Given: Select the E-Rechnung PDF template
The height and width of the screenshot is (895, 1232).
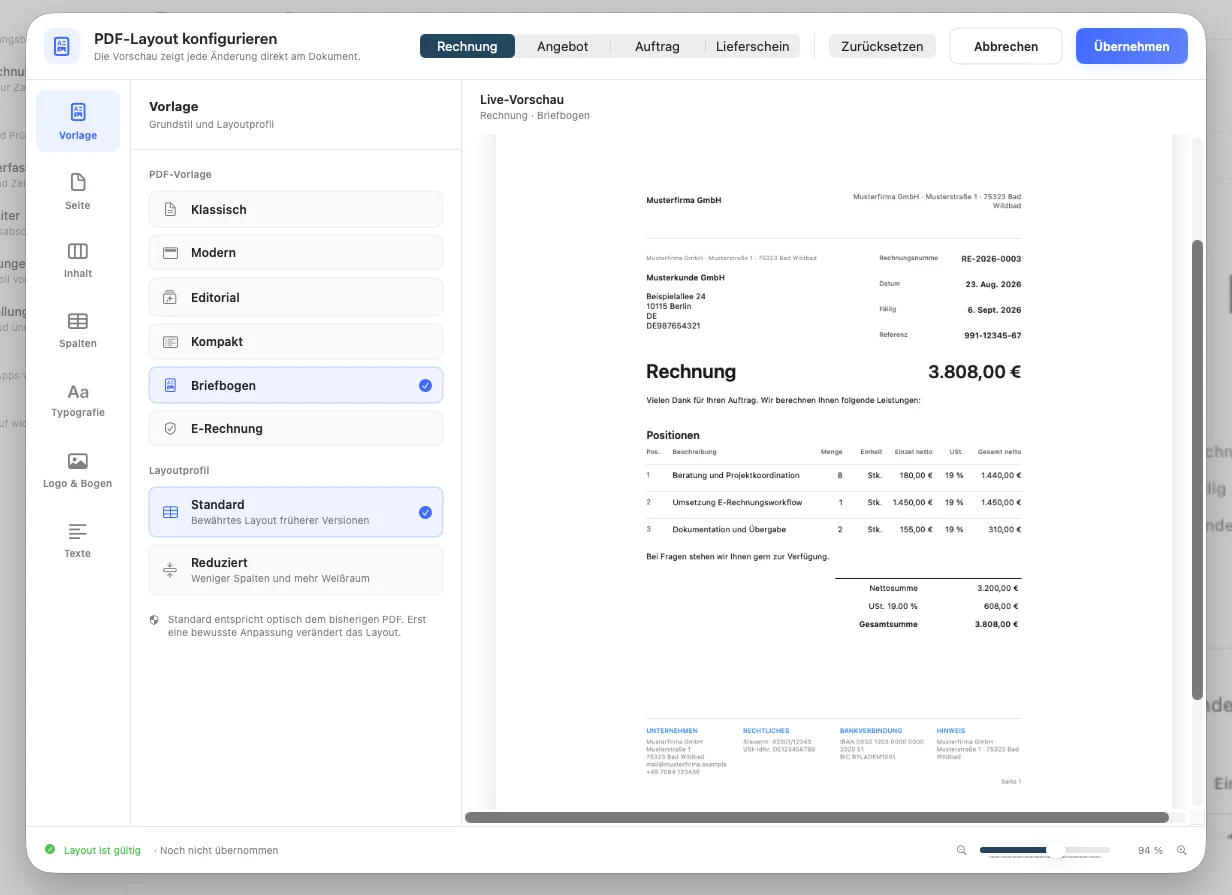Looking at the screenshot, I should [296, 429].
